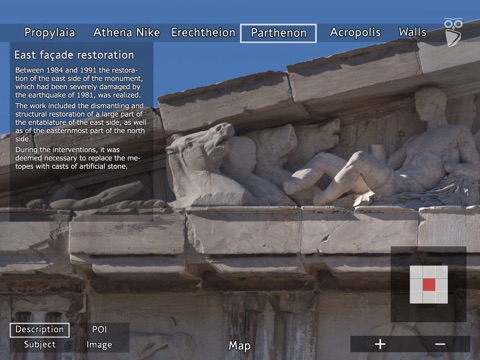480x360 pixels.
Task: Zoom out with the minus icon
Action: click(440, 344)
